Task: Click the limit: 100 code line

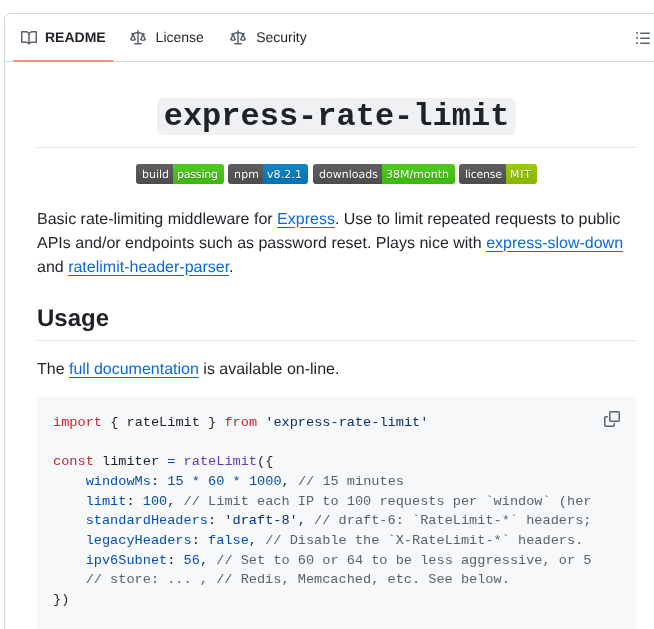Action: click(338, 501)
